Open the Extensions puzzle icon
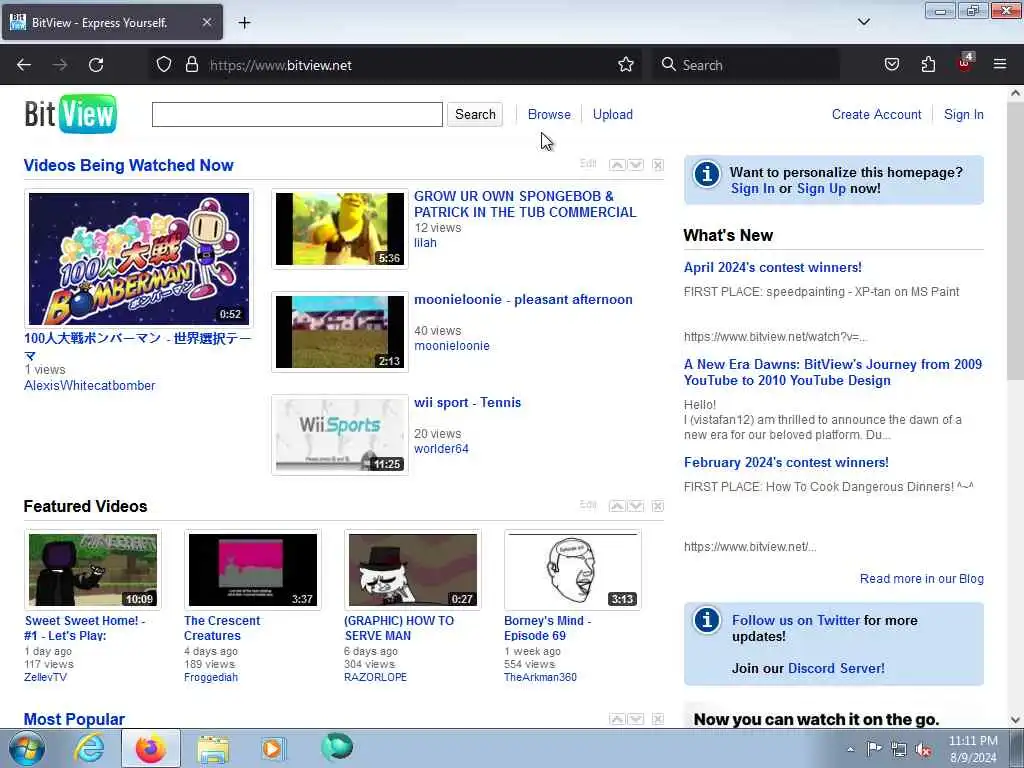The width and height of the screenshot is (1024, 768). tap(928, 65)
